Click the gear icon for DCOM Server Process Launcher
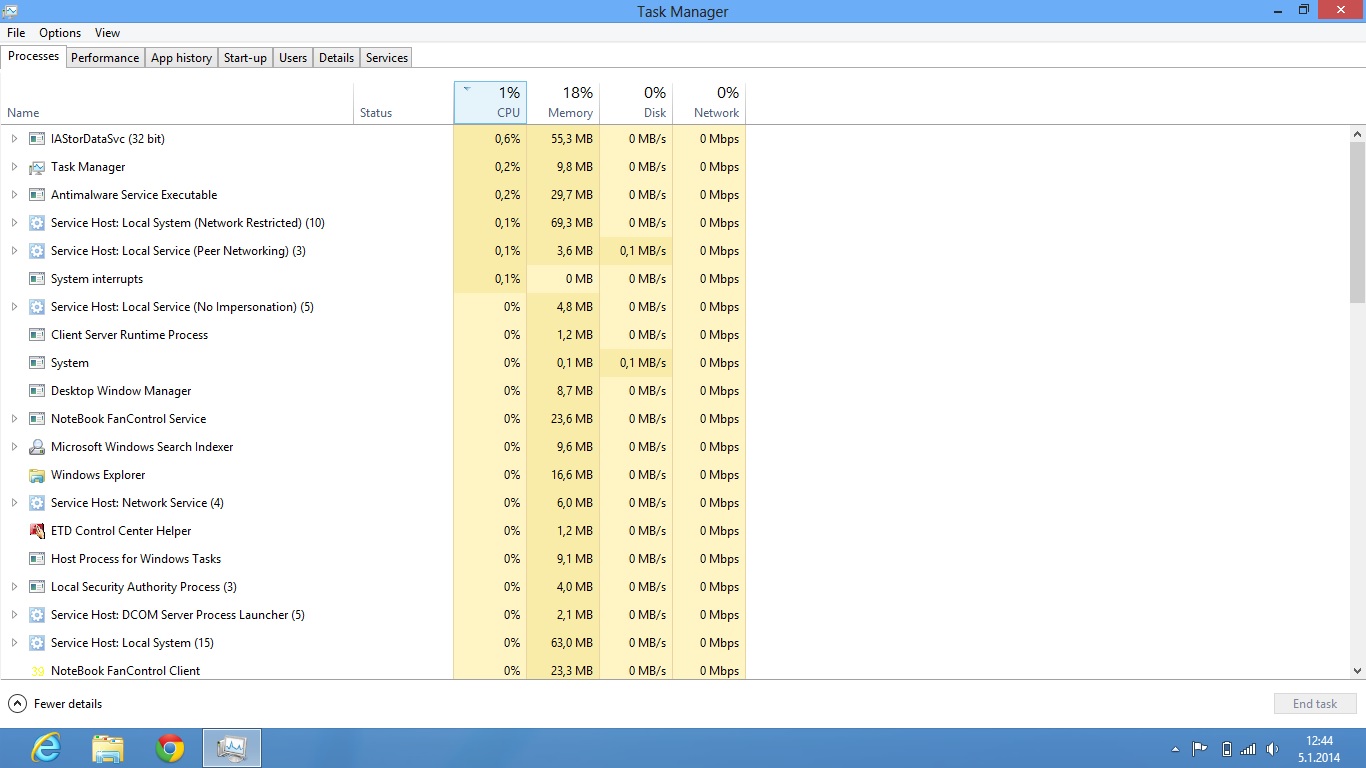This screenshot has width=1366, height=768. 37,615
